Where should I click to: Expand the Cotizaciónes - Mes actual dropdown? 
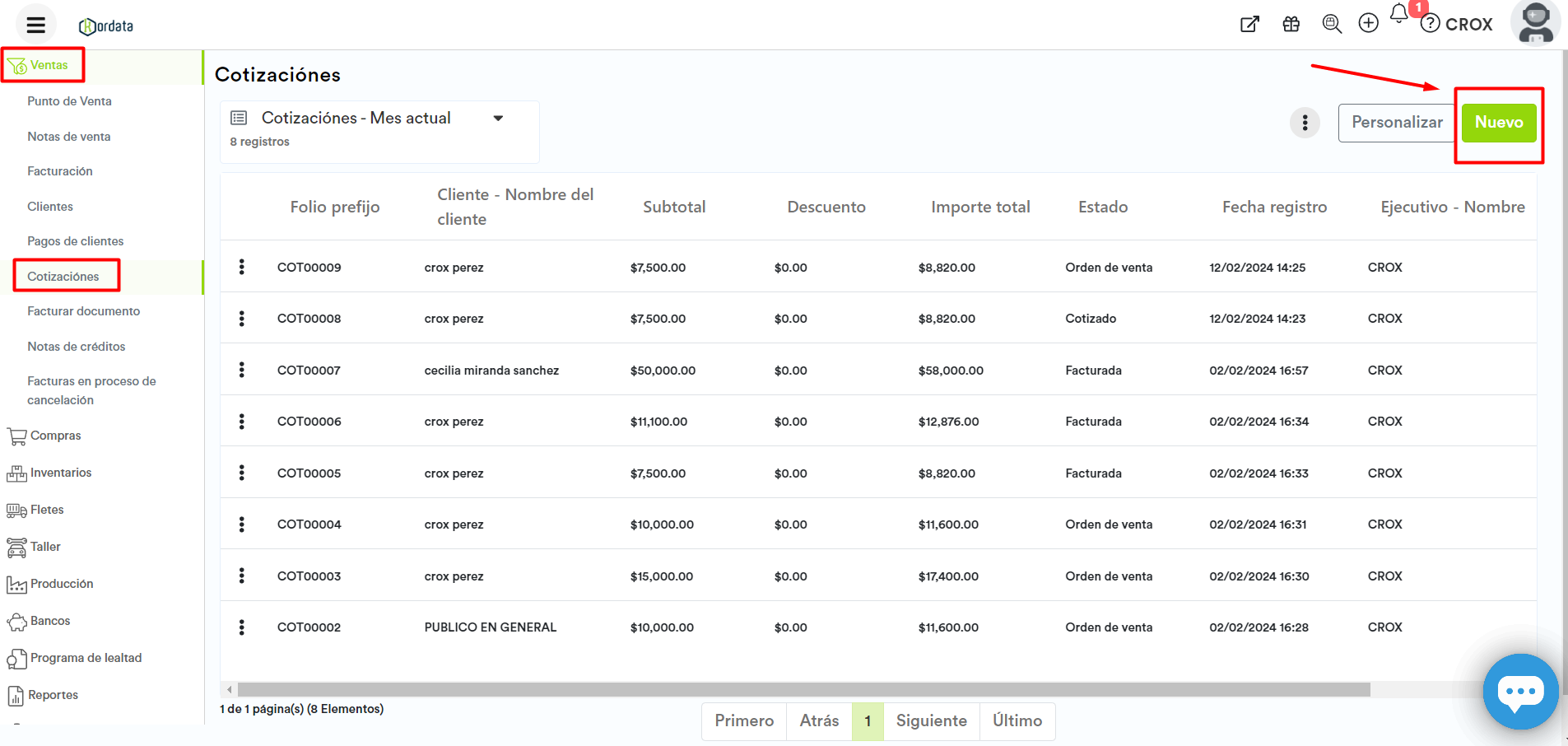tap(498, 119)
